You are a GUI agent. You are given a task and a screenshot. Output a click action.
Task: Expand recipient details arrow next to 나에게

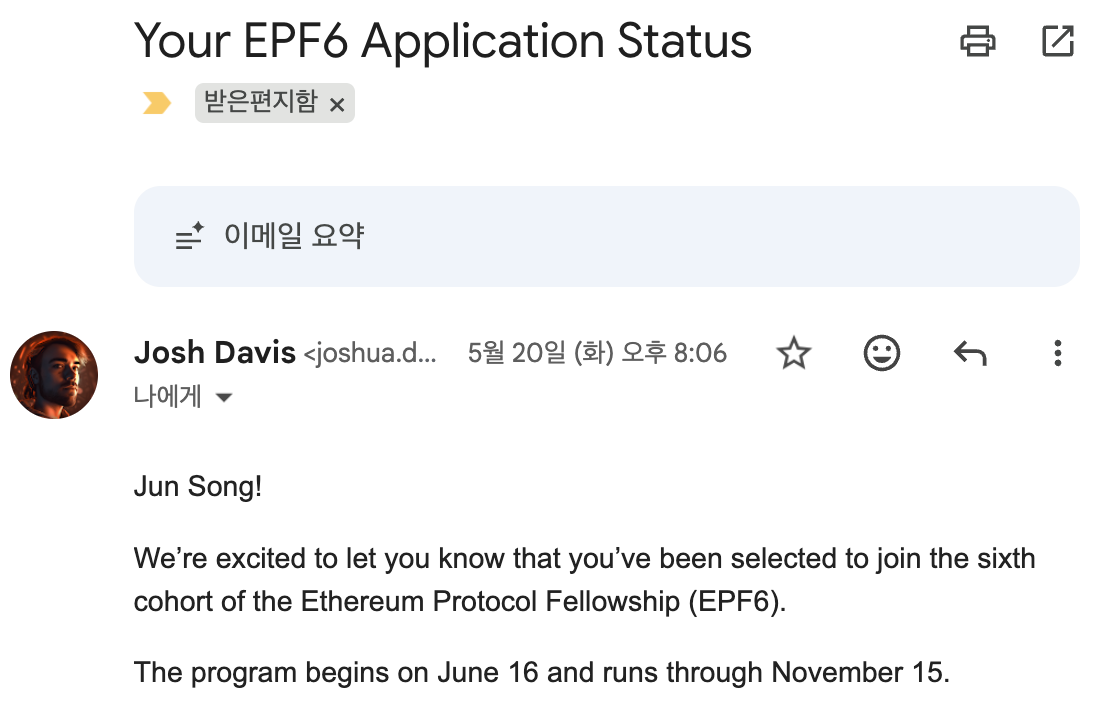click(225, 398)
